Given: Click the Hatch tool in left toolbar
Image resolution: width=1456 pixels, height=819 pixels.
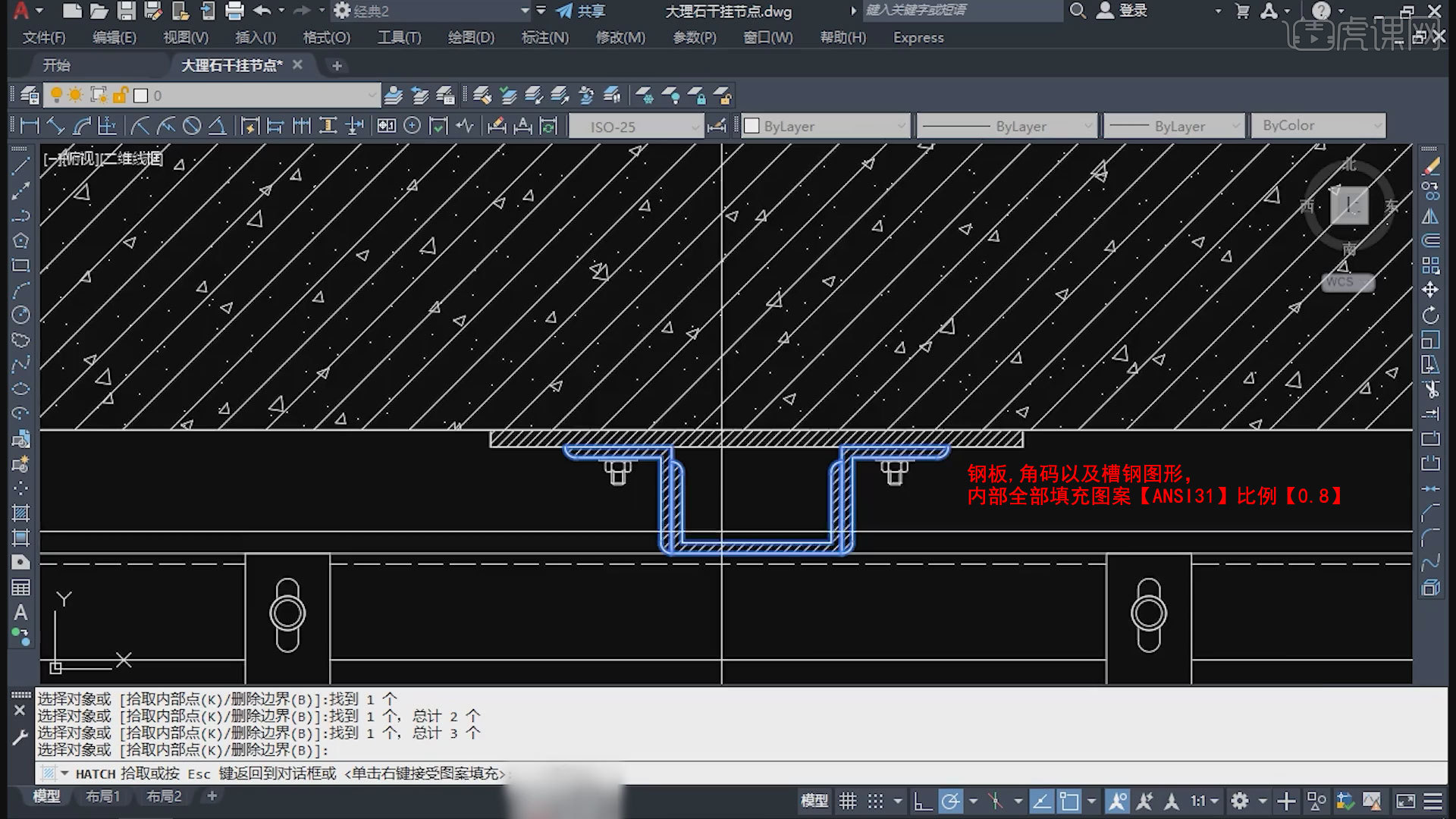Looking at the screenshot, I should point(20,513).
